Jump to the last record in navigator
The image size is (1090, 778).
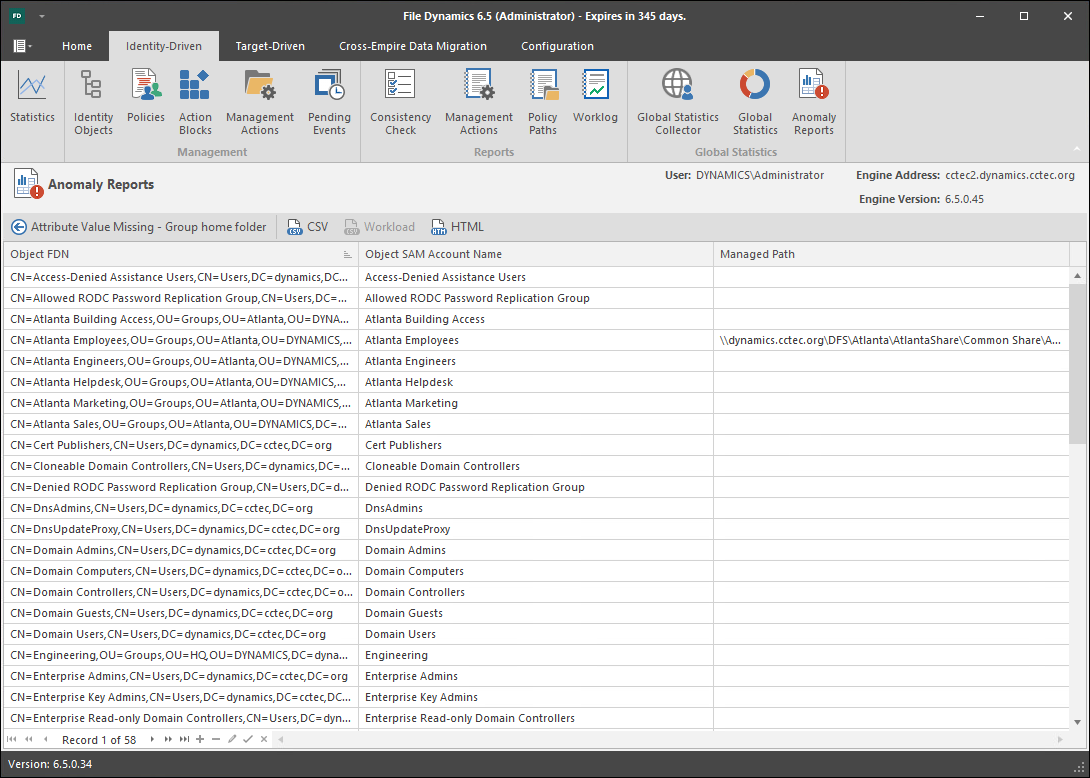[184, 740]
